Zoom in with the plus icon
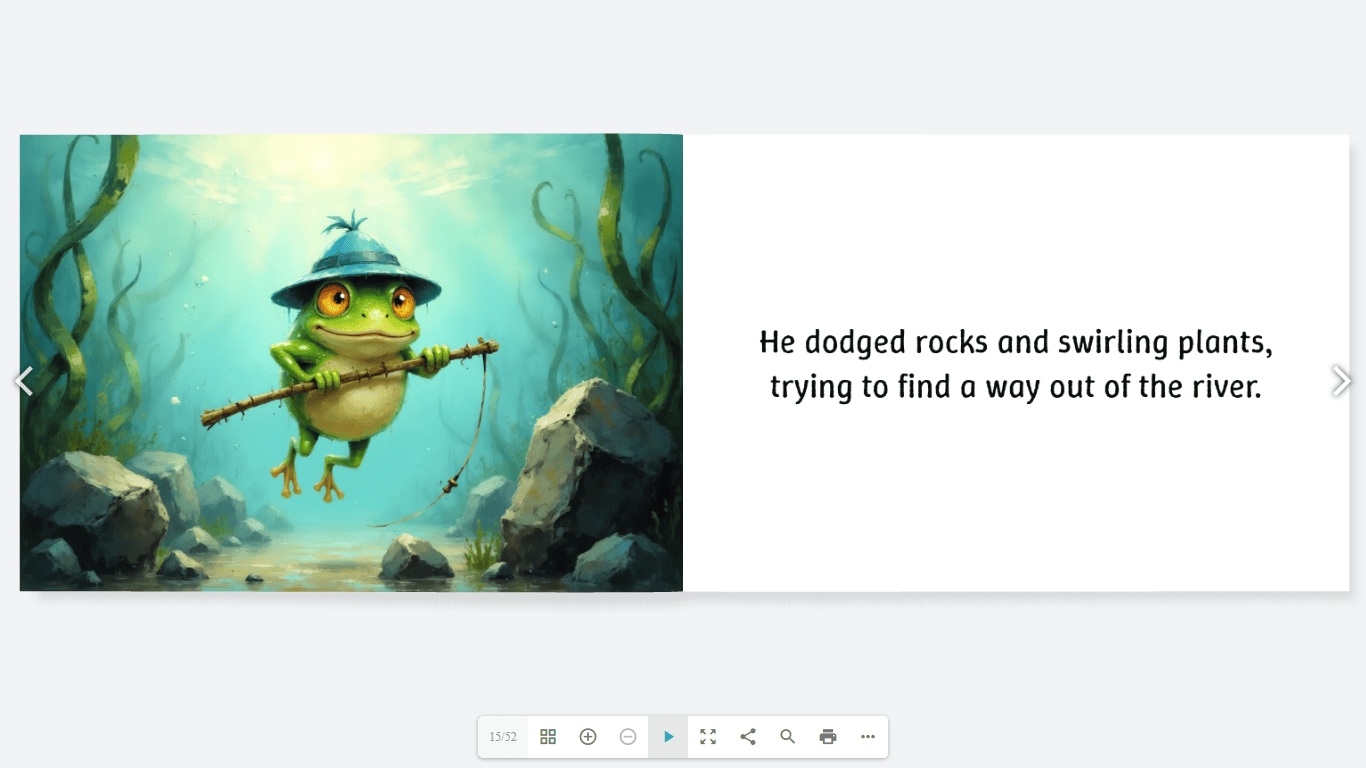The height and width of the screenshot is (768, 1366). coord(588,737)
